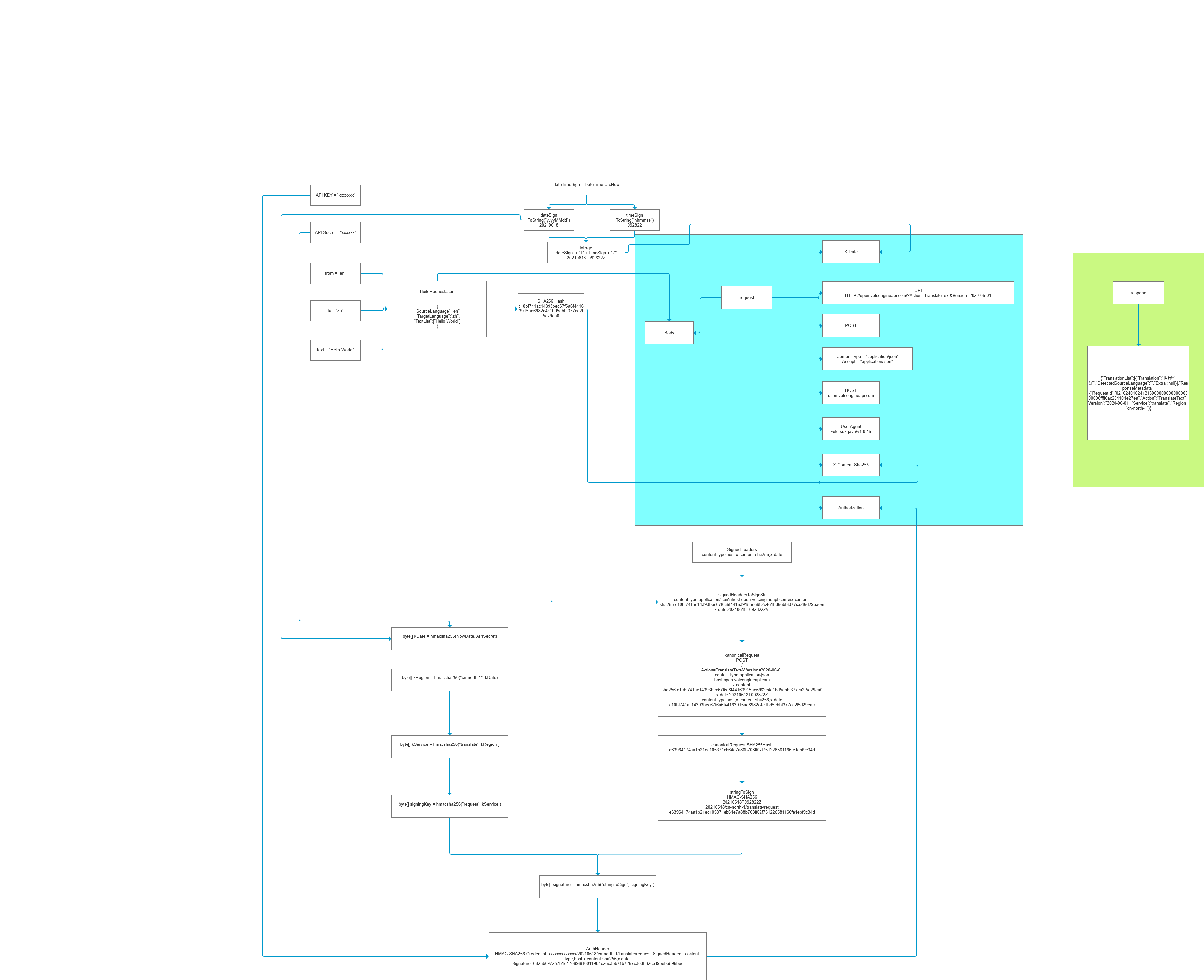
Task: Select the API Secret box
Action: [x=335, y=233]
